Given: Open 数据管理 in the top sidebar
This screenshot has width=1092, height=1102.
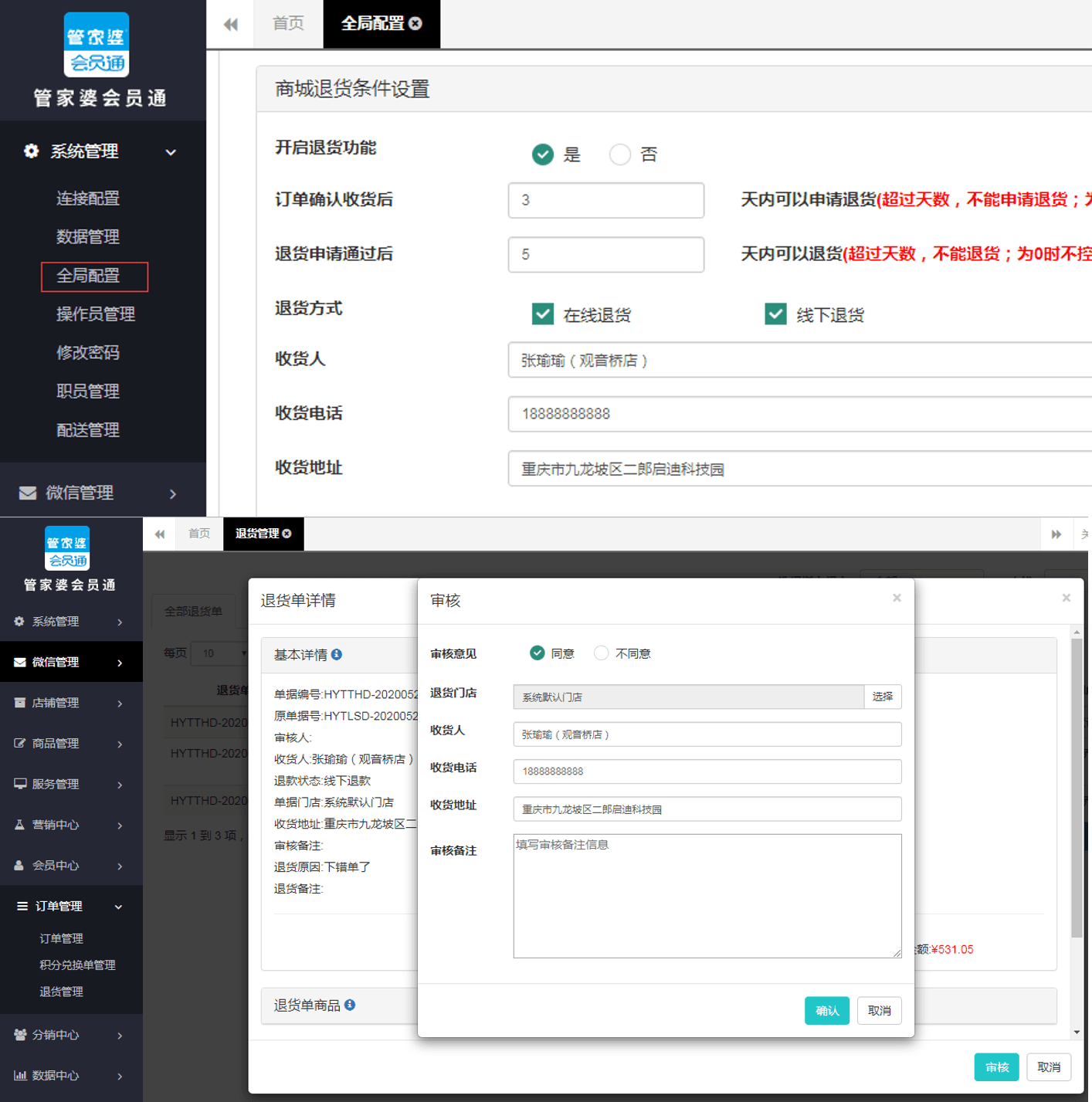Looking at the screenshot, I should (88, 237).
